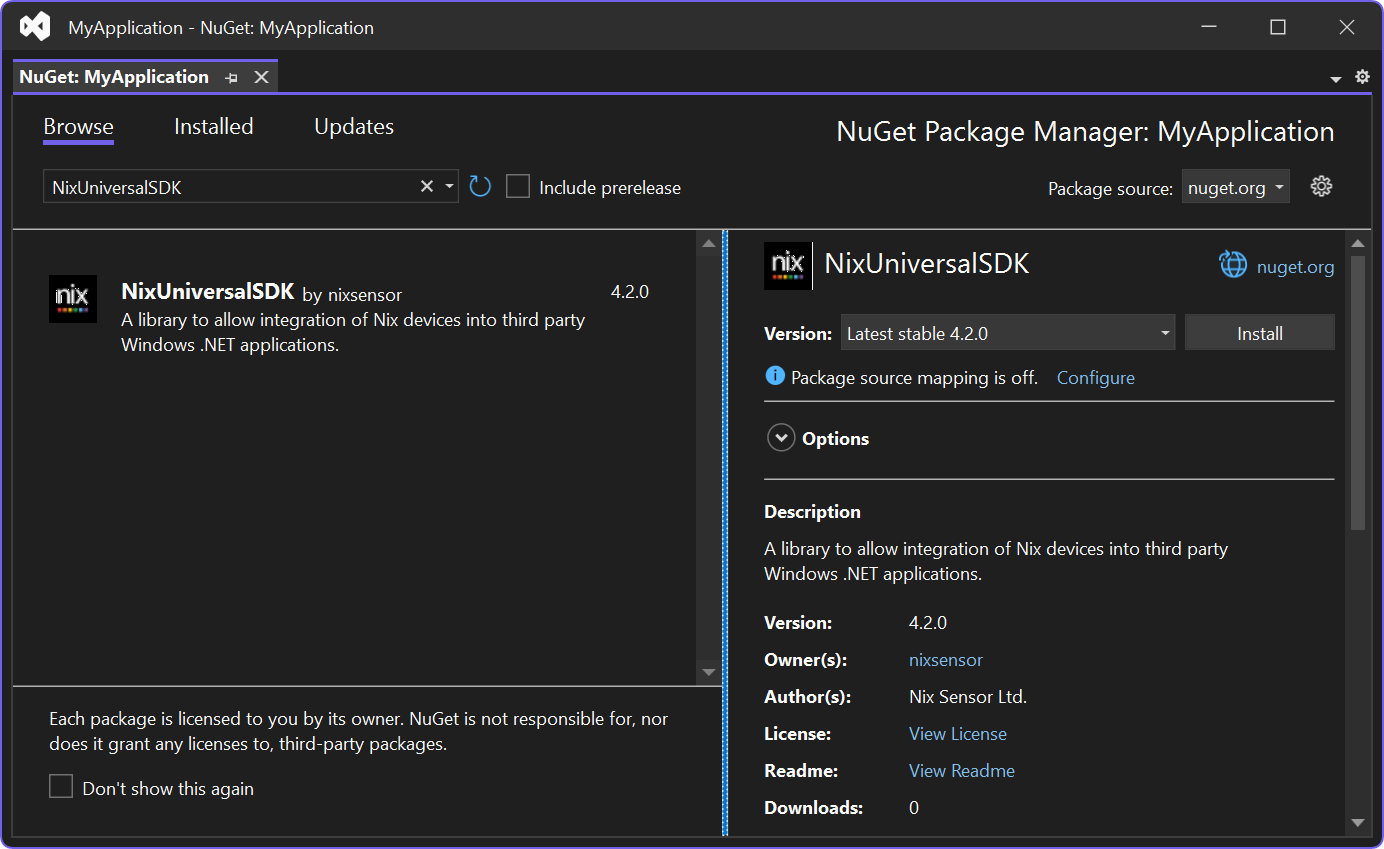This screenshot has height=849, width=1384.
Task: Check Don't show this again
Action: pyautogui.click(x=61, y=787)
